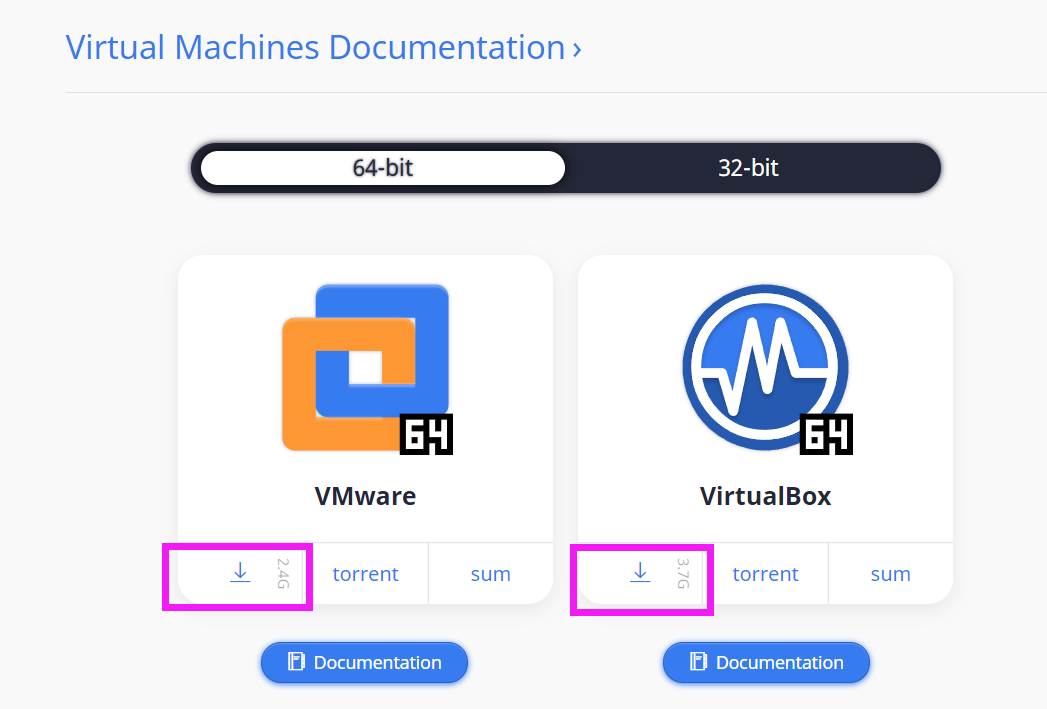This screenshot has height=709, width=1047.
Task: Click the 3.7G size label for VirtualBox
Action: point(683,573)
